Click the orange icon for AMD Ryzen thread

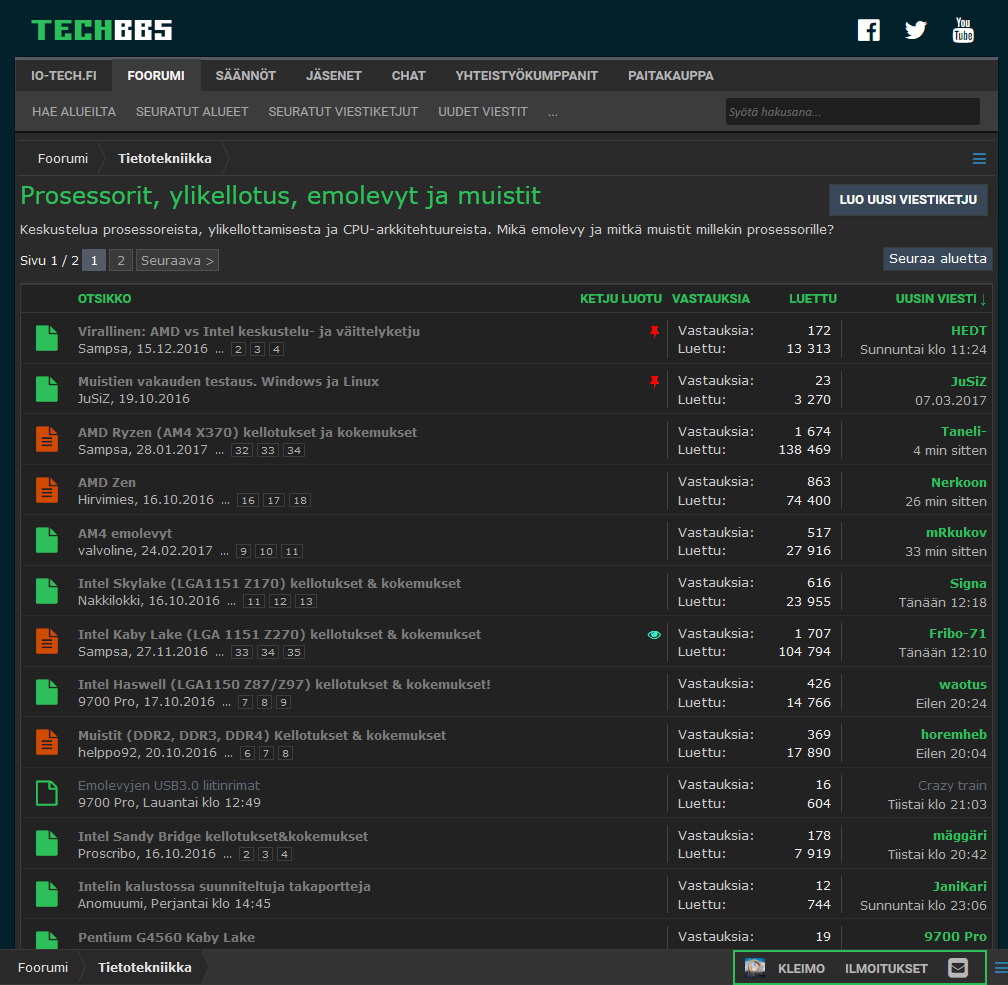pos(47,439)
